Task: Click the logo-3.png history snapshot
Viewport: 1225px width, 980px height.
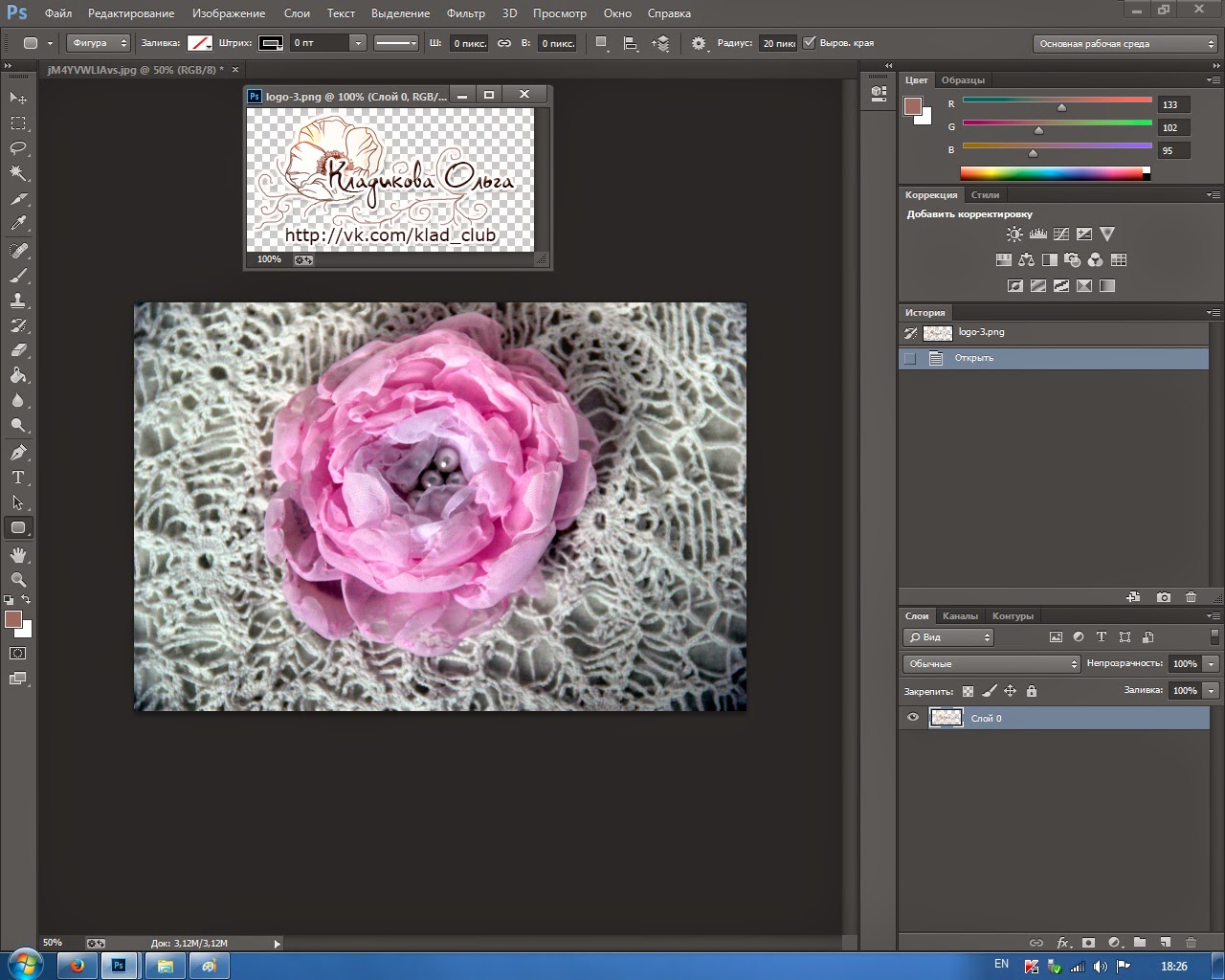Action: (981, 333)
